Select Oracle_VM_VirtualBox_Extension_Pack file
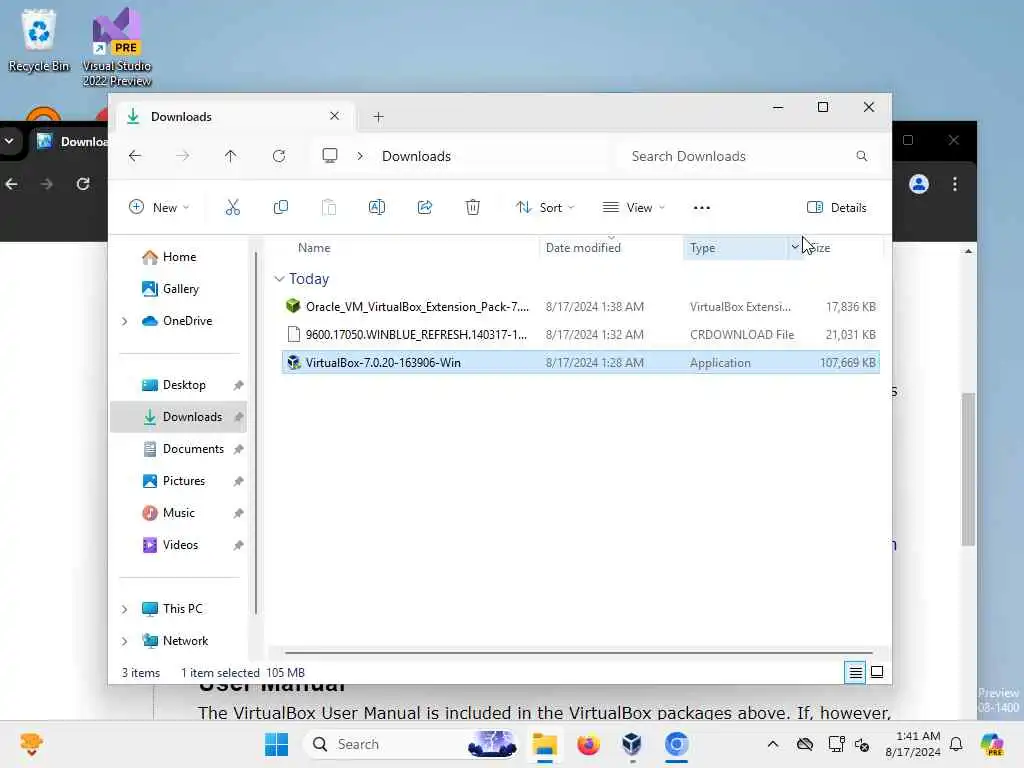Screen dimensions: 1024x768 [x=581, y=306]
